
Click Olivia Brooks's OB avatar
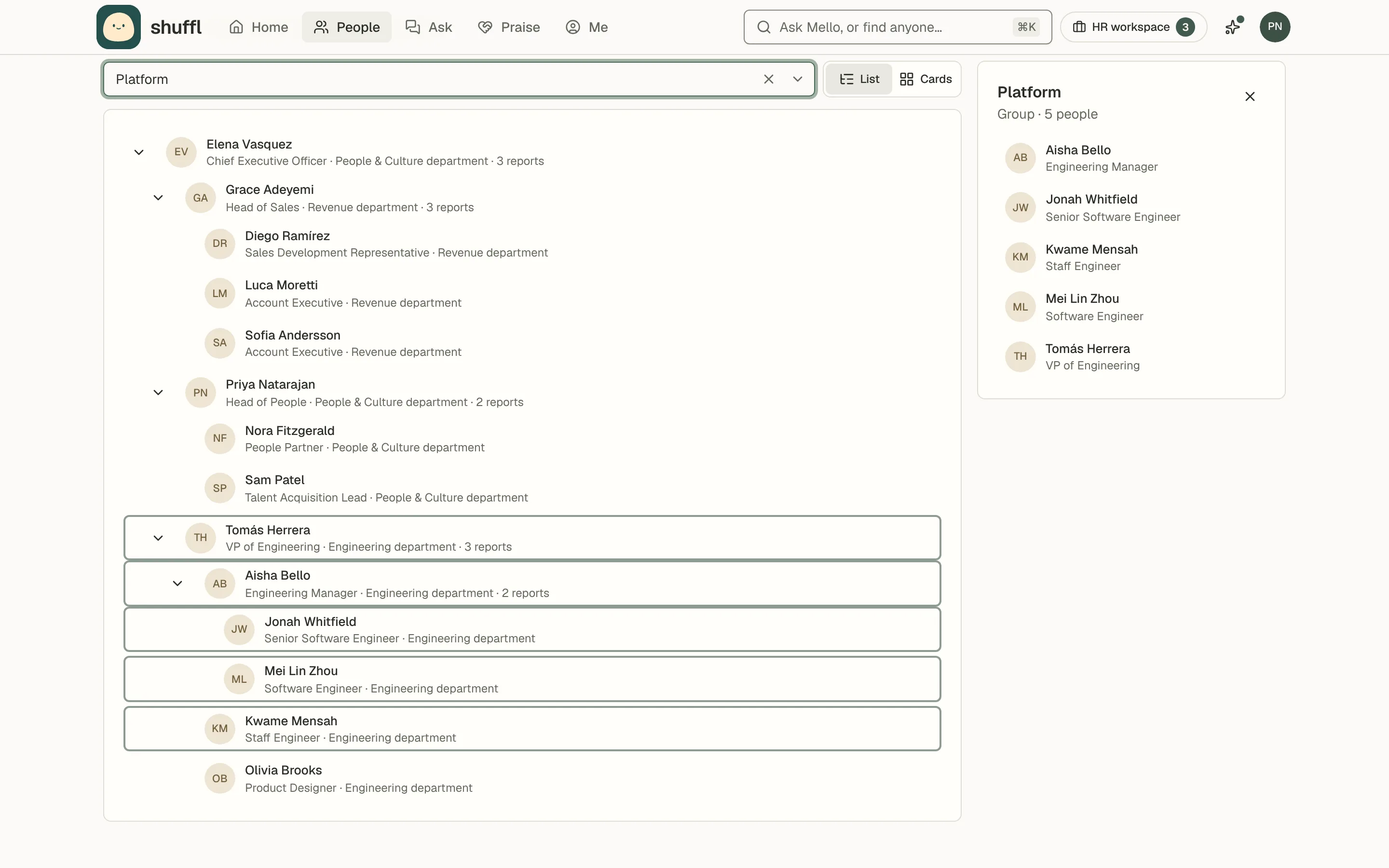click(220, 778)
